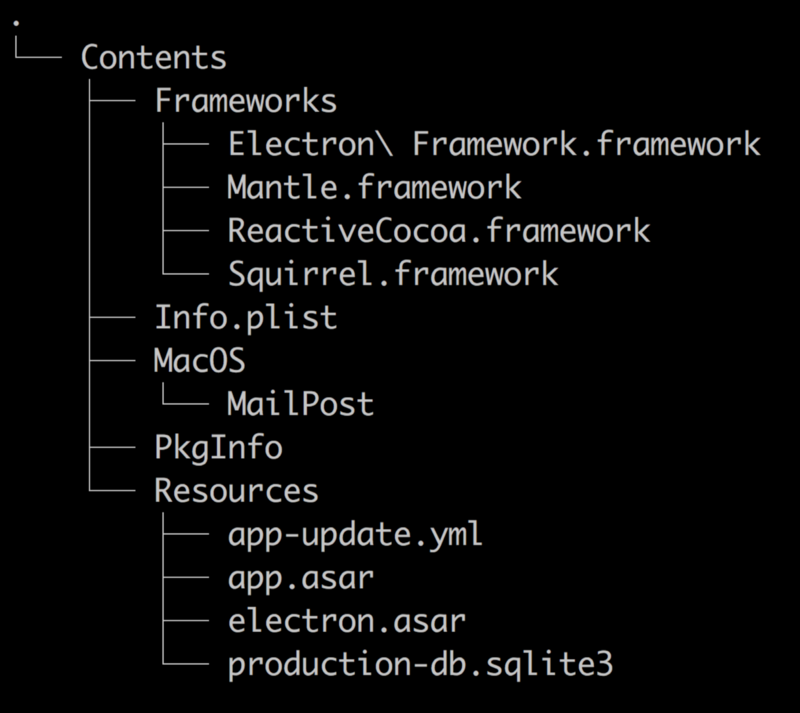Click the electron.asar file entry

tap(346, 621)
